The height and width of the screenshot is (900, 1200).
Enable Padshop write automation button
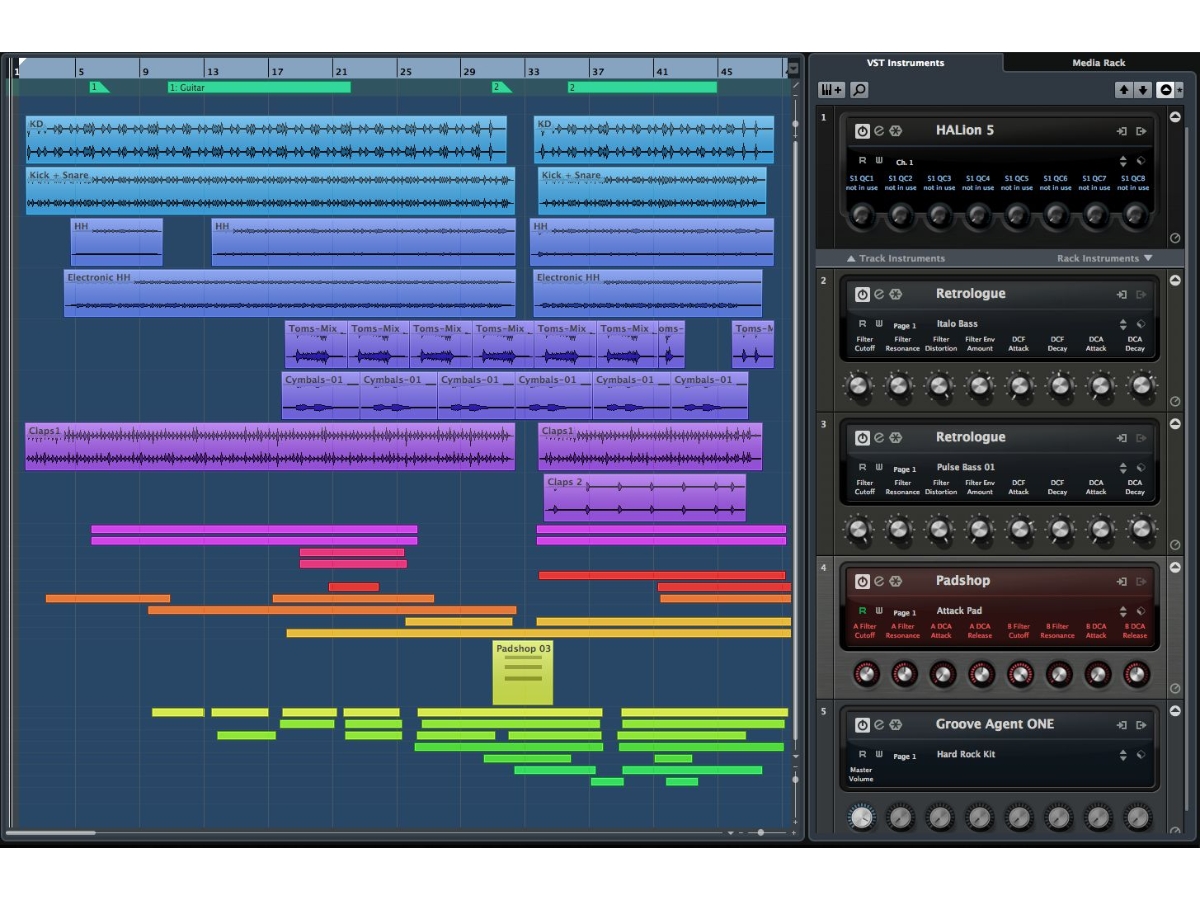tap(879, 611)
